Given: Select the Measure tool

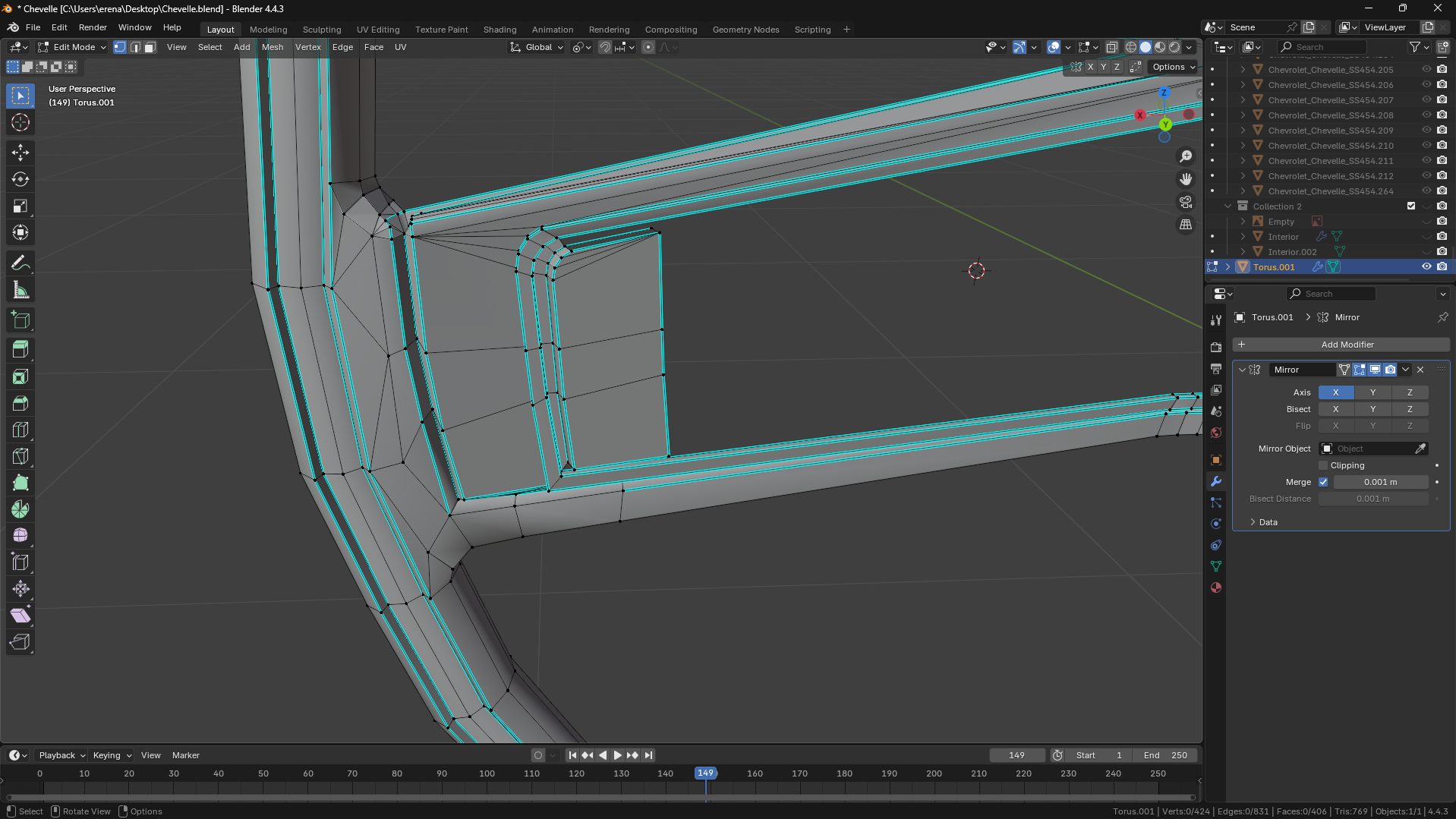Looking at the screenshot, I should (x=20, y=290).
